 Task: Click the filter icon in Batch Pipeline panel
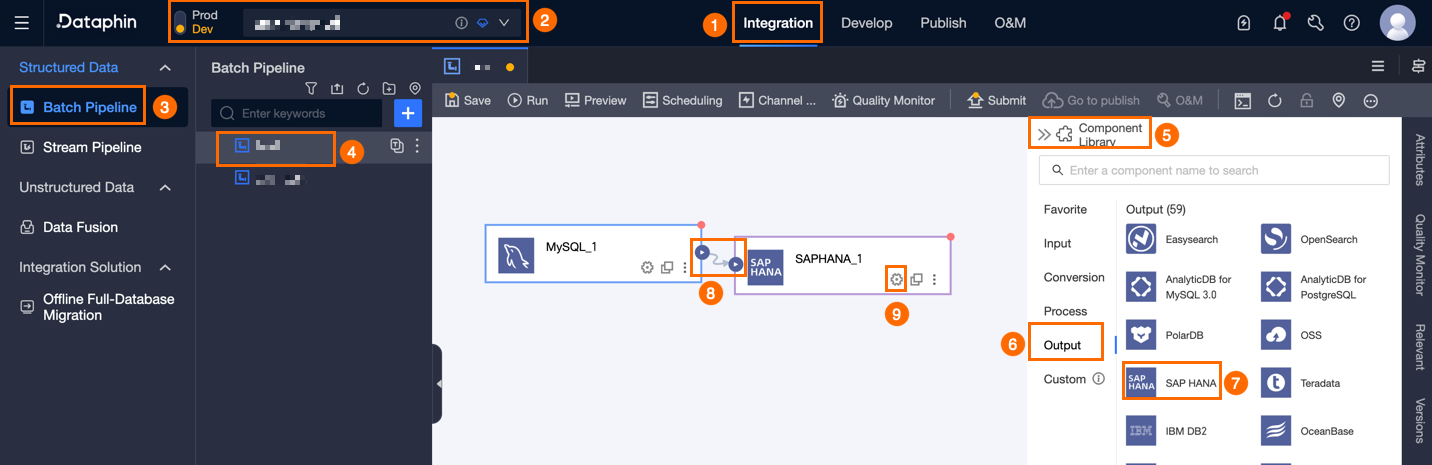tap(311, 89)
